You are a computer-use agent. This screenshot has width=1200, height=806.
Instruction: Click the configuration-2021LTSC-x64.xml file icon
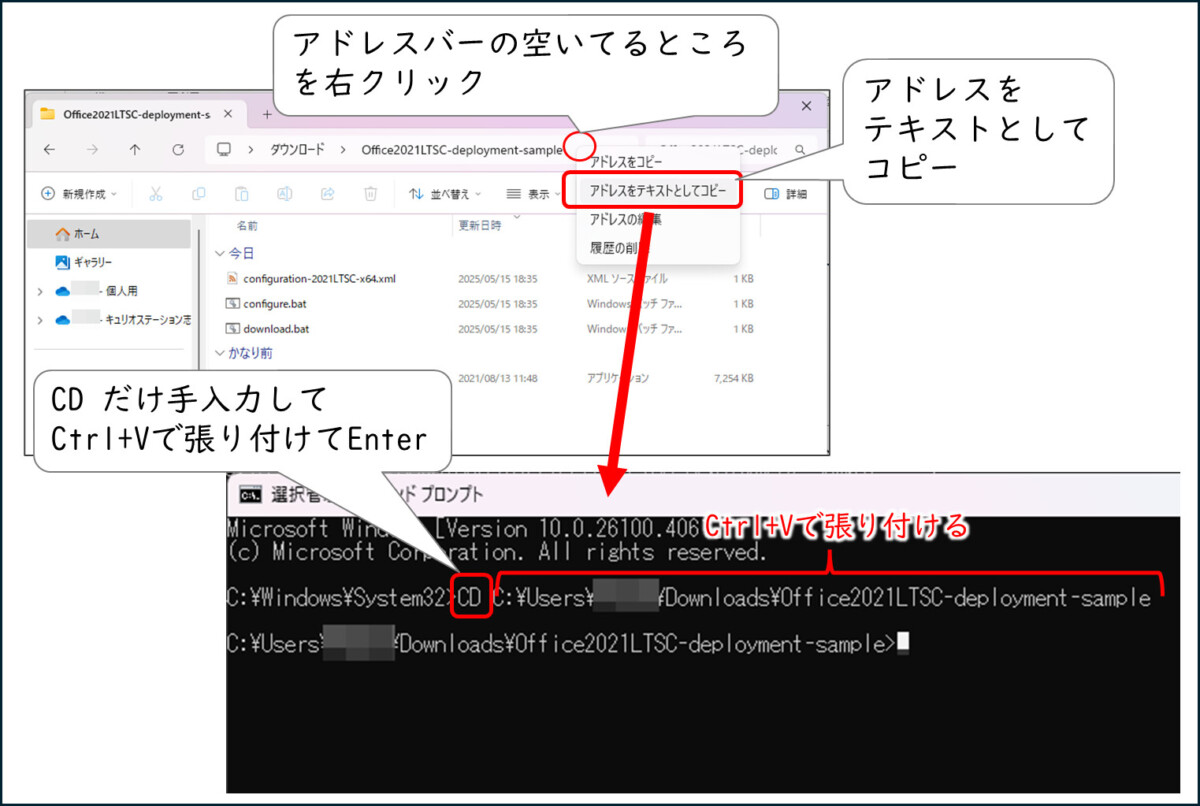point(232,279)
